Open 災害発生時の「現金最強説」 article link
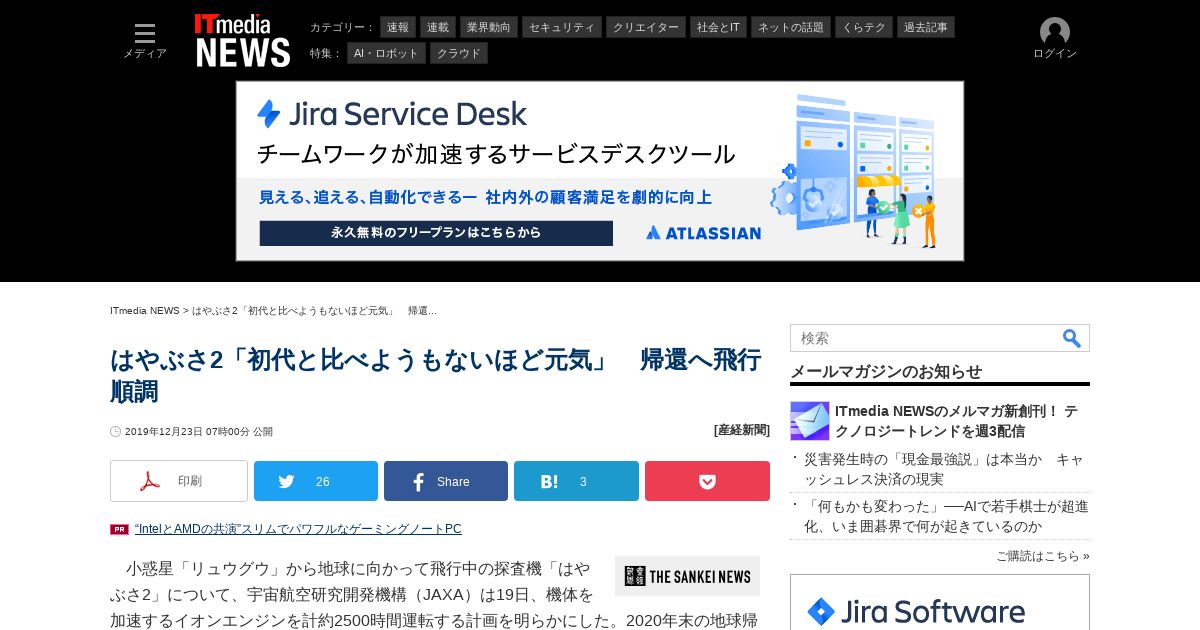Screen dimensions: 1200x630 point(943,469)
